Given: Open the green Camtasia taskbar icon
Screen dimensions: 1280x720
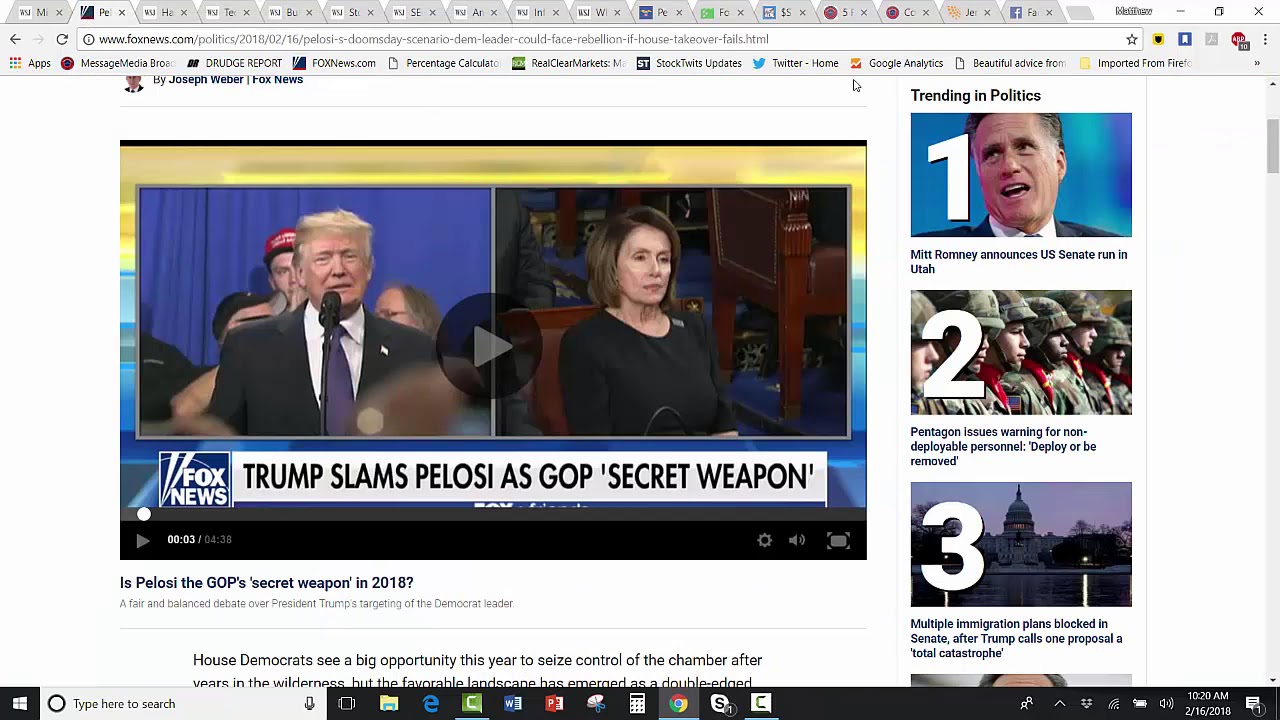Looking at the screenshot, I should (472, 704).
